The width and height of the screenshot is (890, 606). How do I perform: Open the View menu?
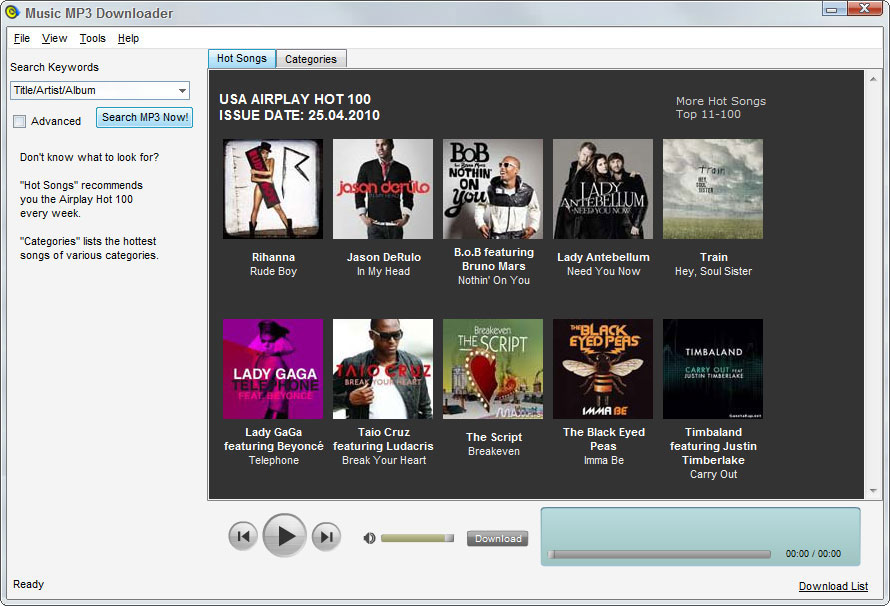54,38
